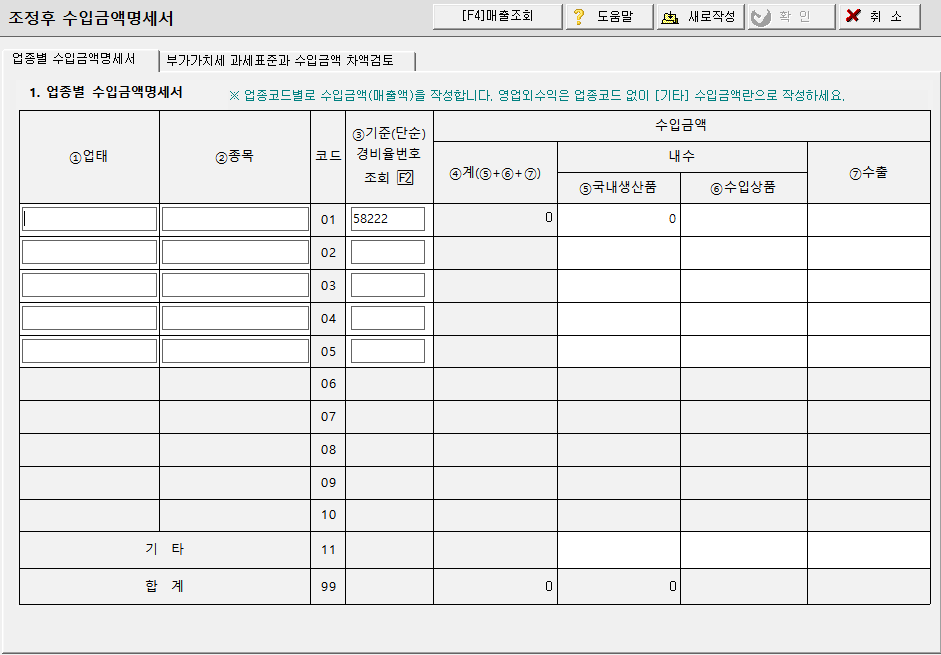Click the ⑤국내생산품 column header
The height and width of the screenshot is (655, 941).
tap(619, 188)
